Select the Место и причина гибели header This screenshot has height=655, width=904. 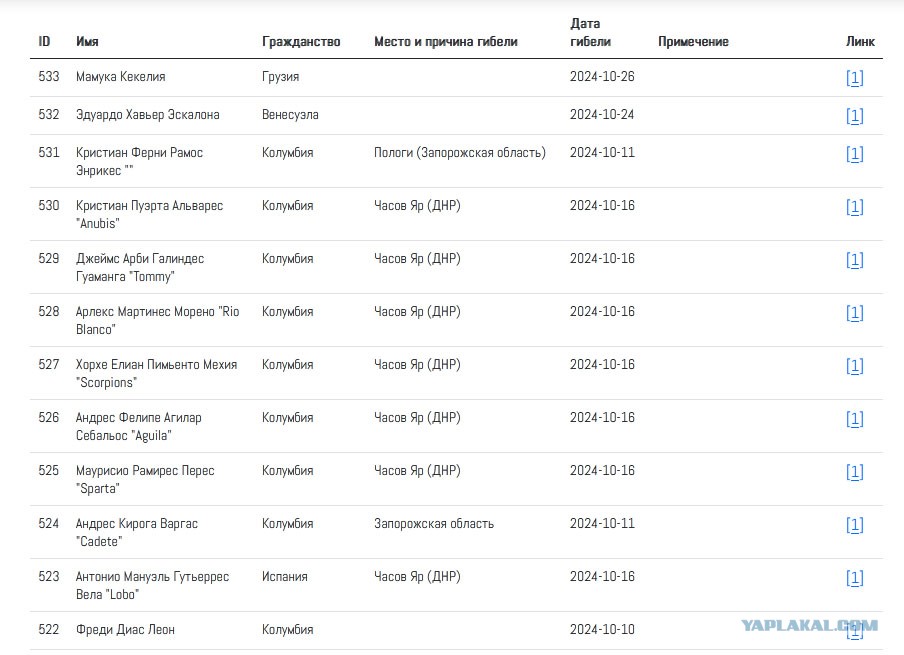coord(446,42)
